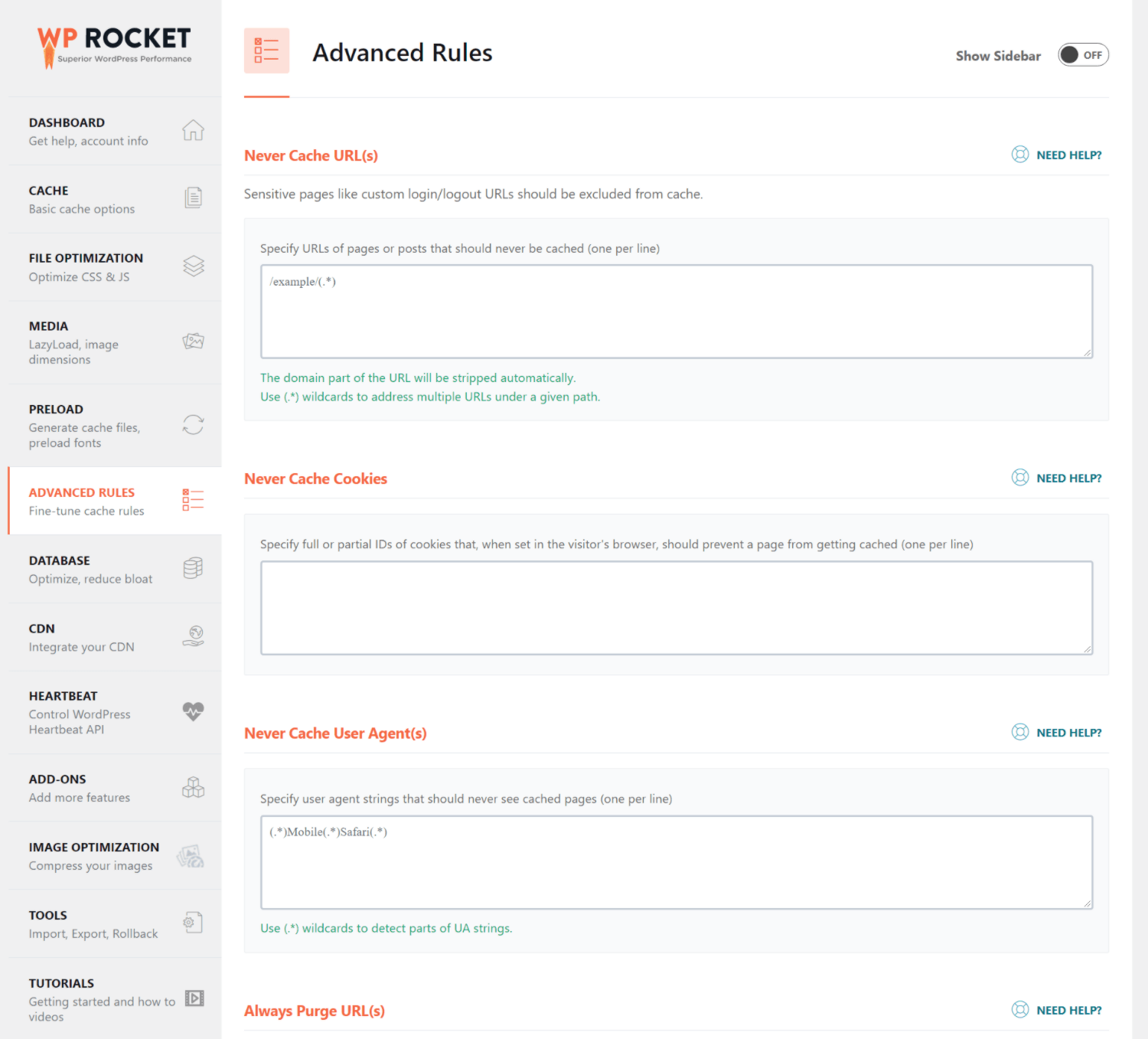Open the Heartbeat API settings
Viewport: 1148px width, 1039px height.
click(x=115, y=712)
